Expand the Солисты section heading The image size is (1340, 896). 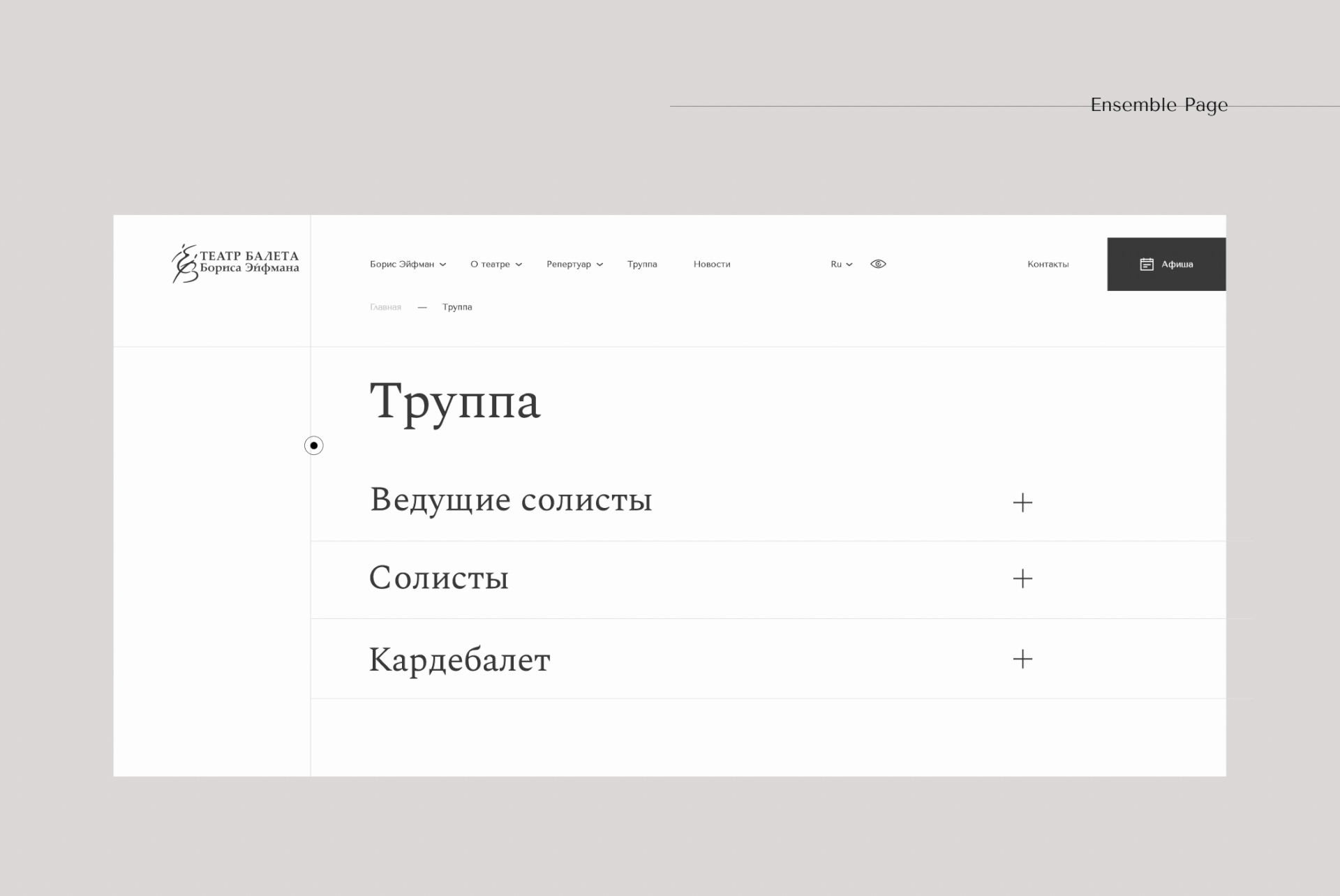click(438, 578)
